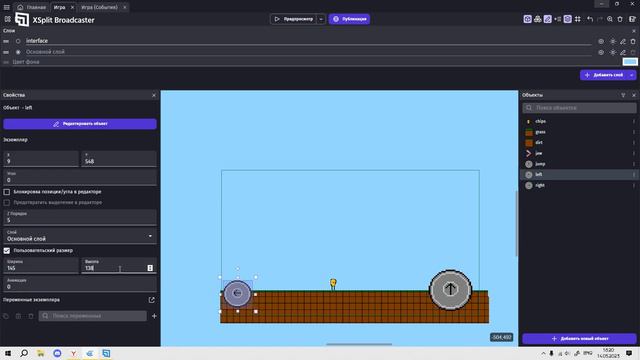The image size is (640, 360).
Task: Close the Игра (События) tab
Action: 125,7
